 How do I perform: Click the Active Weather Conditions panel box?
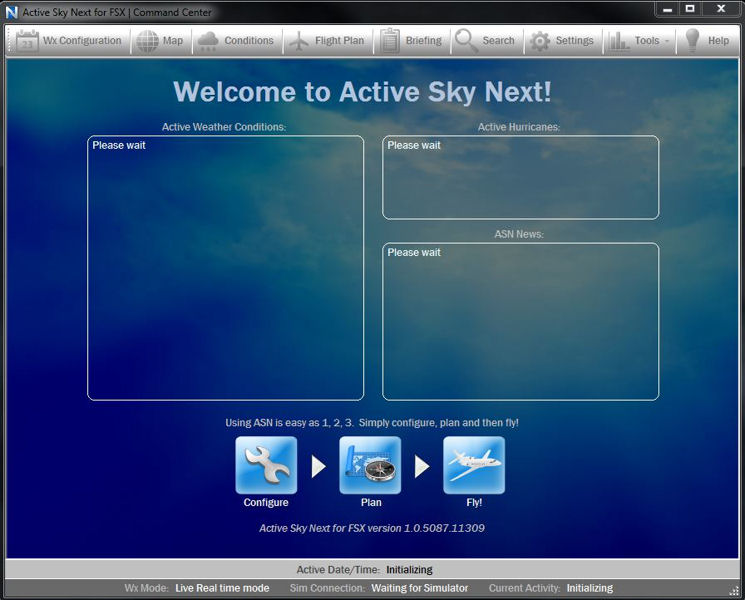(x=226, y=268)
